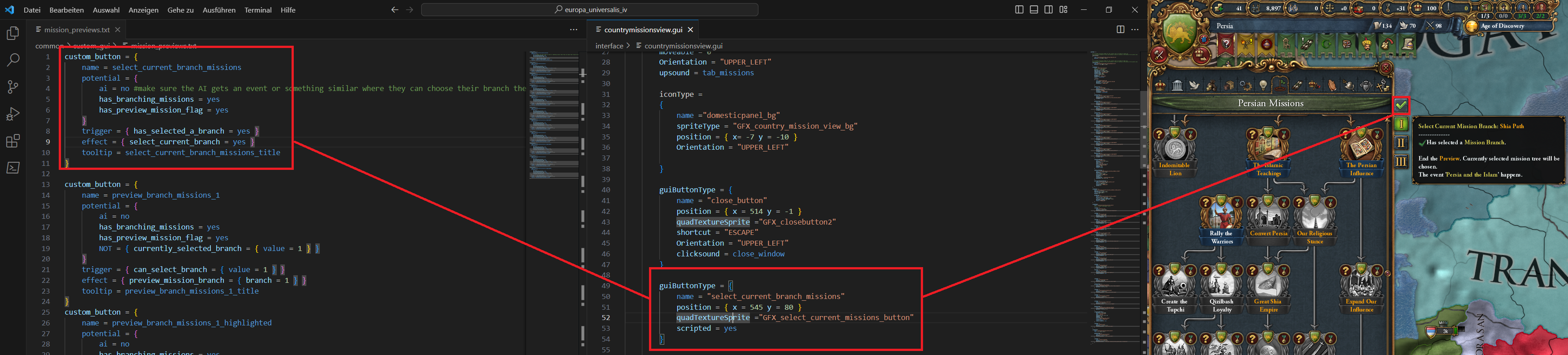1568x355 pixels.
Task: Expand the countrymissionsview.gui breadcrumb
Action: click(683, 46)
